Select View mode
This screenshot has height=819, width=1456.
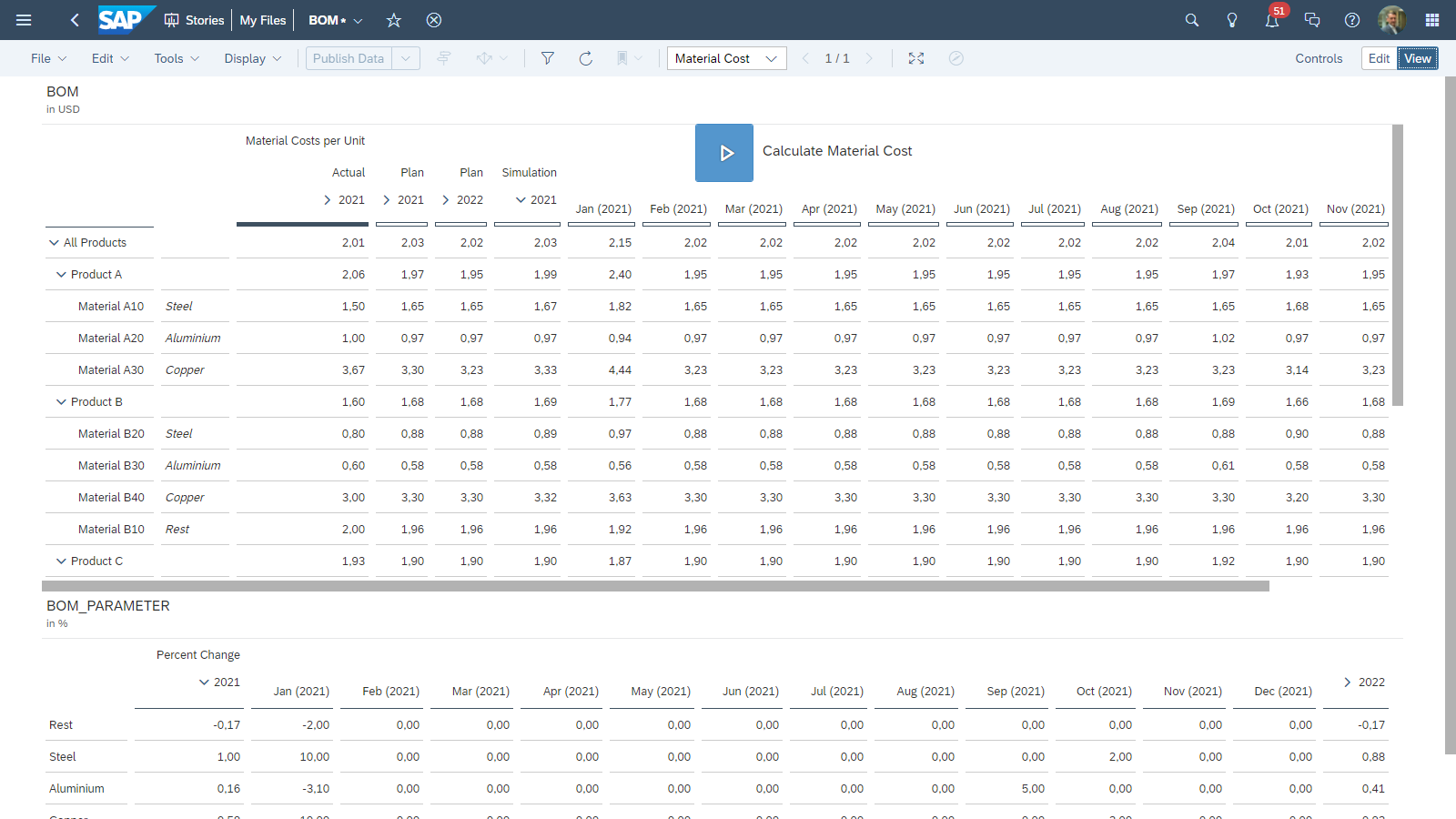(x=1417, y=58)
